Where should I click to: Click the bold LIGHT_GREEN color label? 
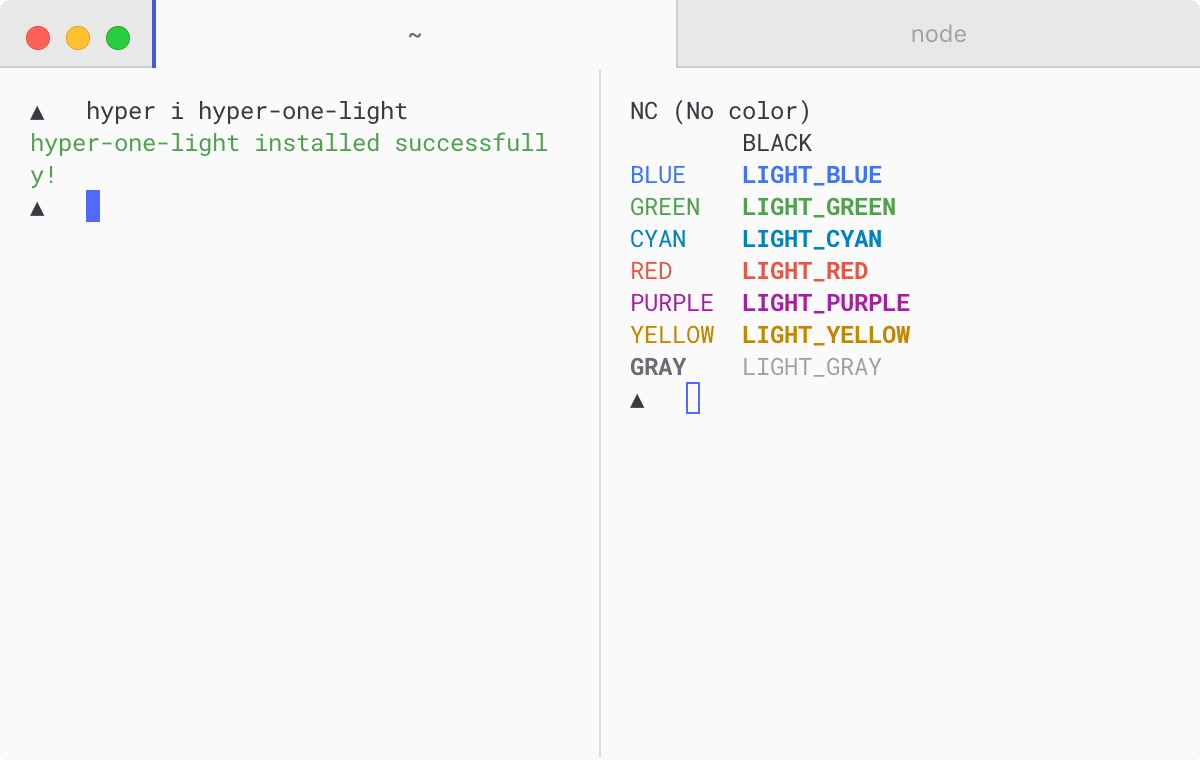[x=819, y=207]
